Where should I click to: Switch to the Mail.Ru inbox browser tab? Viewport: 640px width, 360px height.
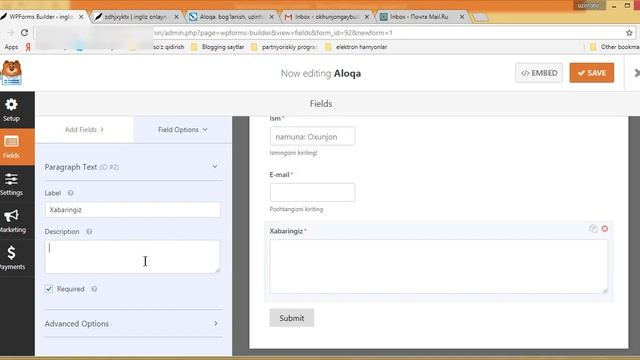pos(419,17)
